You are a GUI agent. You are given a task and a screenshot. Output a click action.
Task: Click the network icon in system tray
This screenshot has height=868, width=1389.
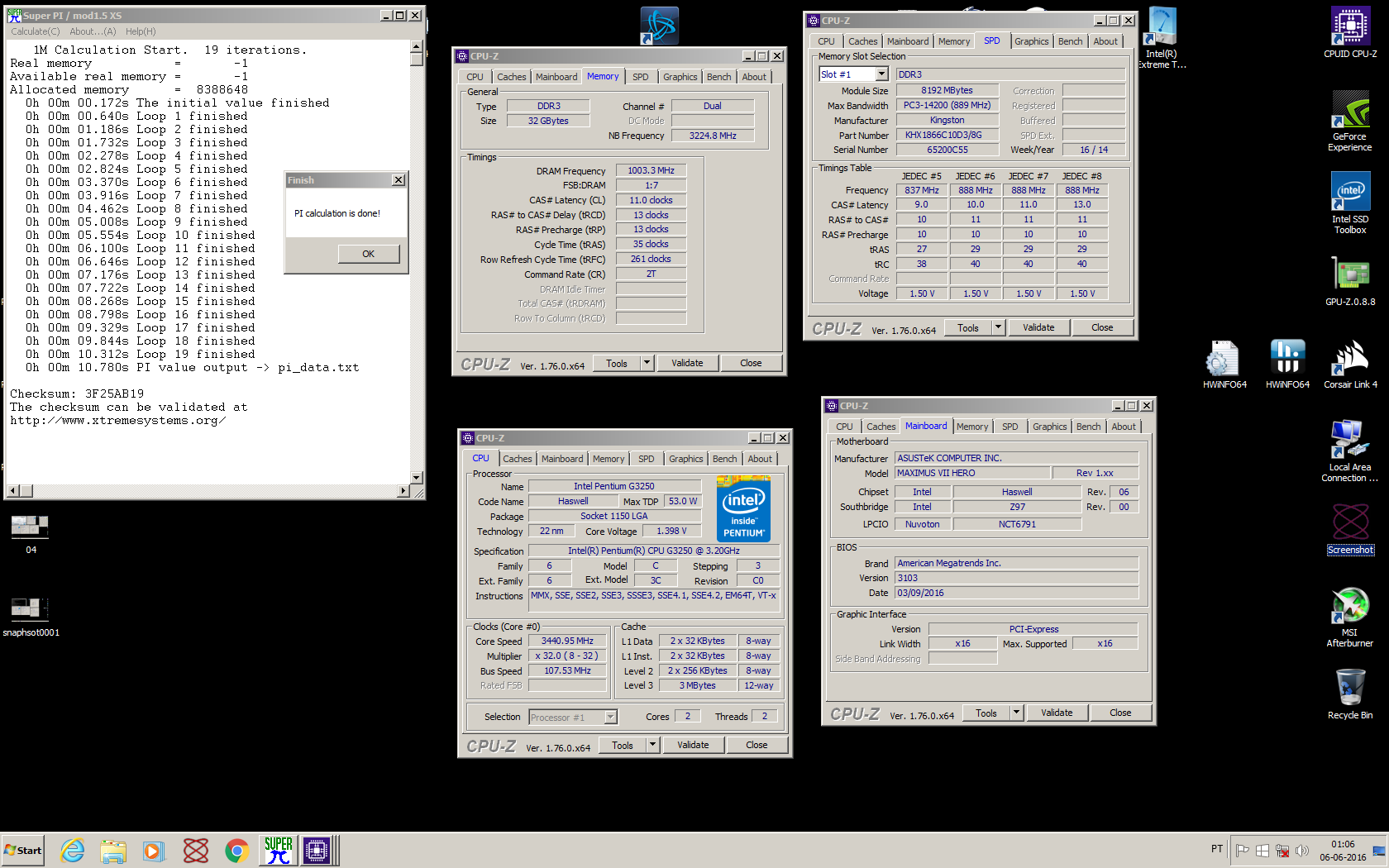point(1282,851)
